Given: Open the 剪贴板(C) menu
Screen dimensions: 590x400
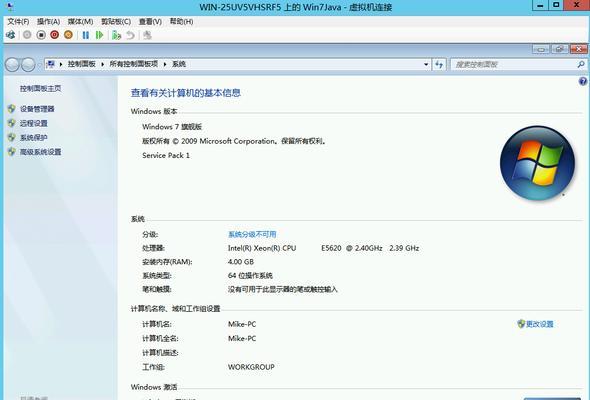Looking at the screenshot, I should (116, 21).
